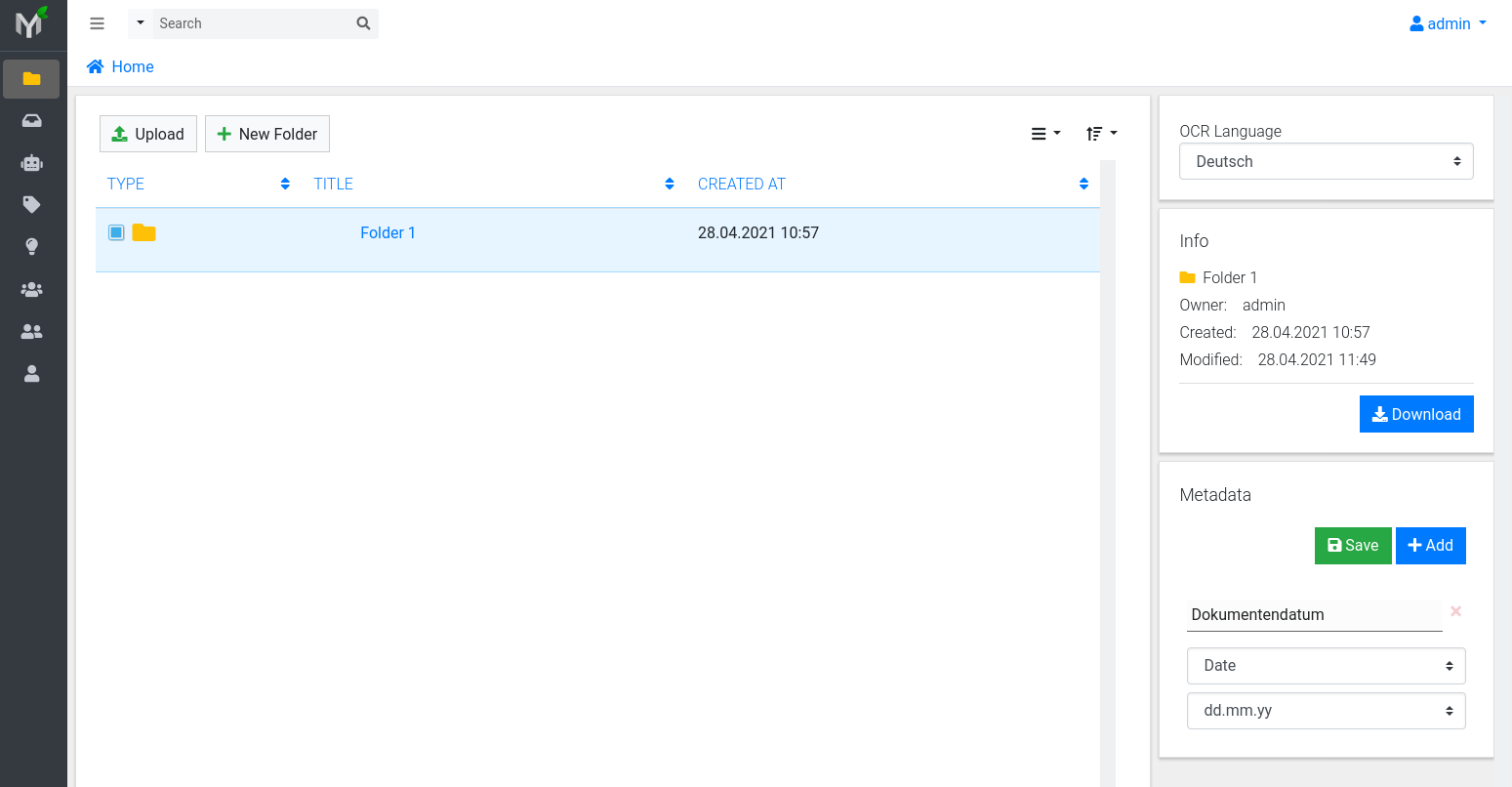The height and width of the screenshot is (787, 1512).
Task: Click the New Folder button
Action: tap(267, 134)
